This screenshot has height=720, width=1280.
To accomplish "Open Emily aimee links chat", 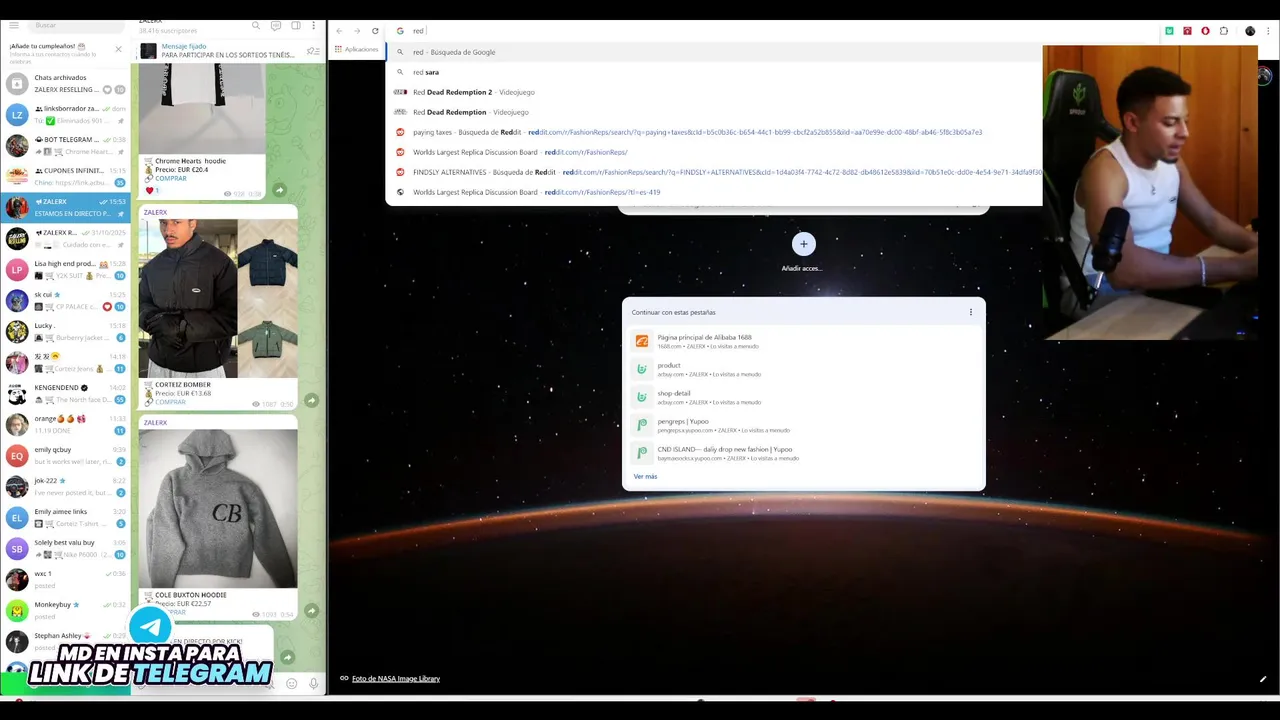I will (65, 517).
